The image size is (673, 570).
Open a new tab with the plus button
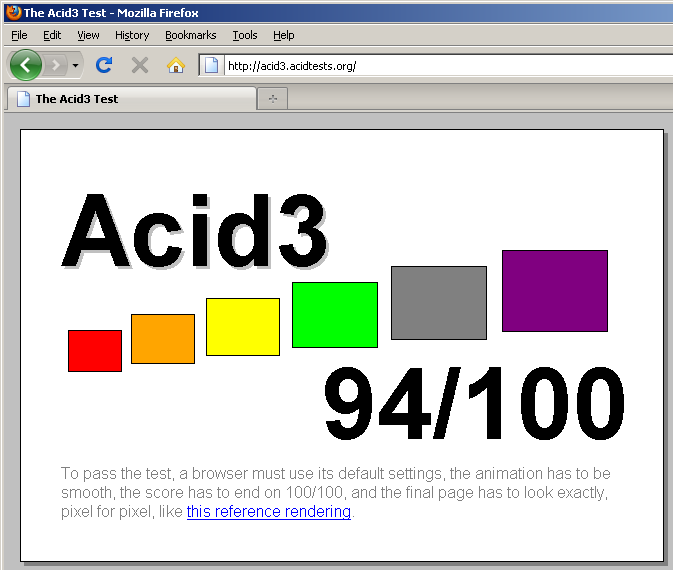273,99
